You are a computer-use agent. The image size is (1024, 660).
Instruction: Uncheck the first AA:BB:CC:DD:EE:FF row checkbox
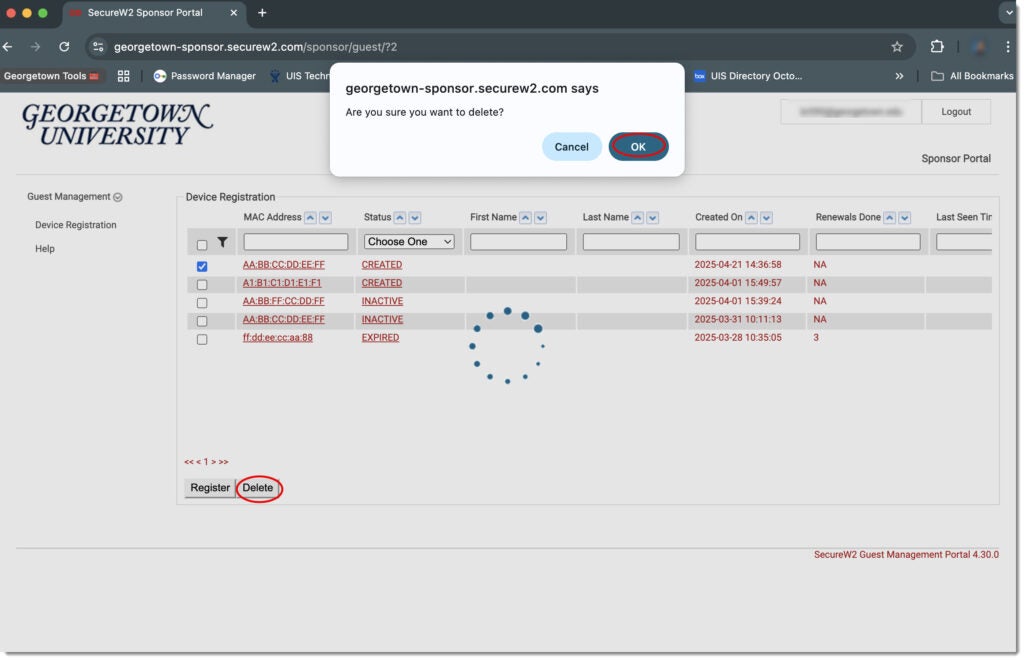(202, 267)
